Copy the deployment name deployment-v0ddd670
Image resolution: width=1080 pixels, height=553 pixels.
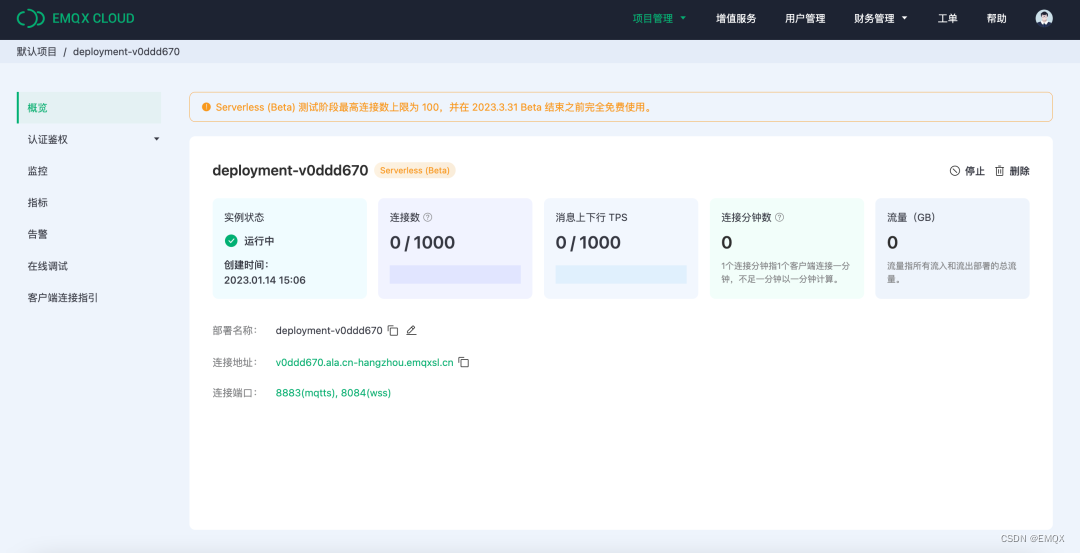[393, 331]
